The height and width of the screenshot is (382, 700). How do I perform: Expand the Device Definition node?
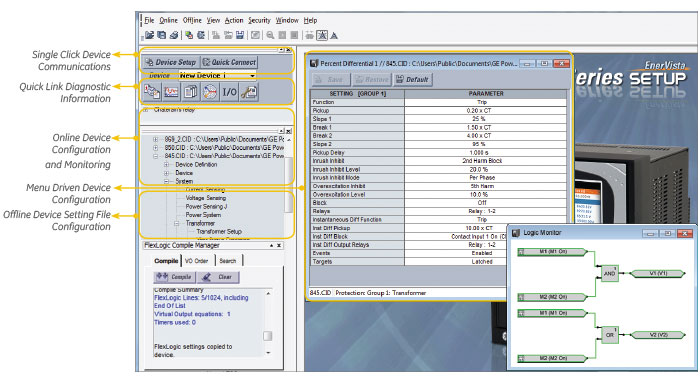[166, 165]
